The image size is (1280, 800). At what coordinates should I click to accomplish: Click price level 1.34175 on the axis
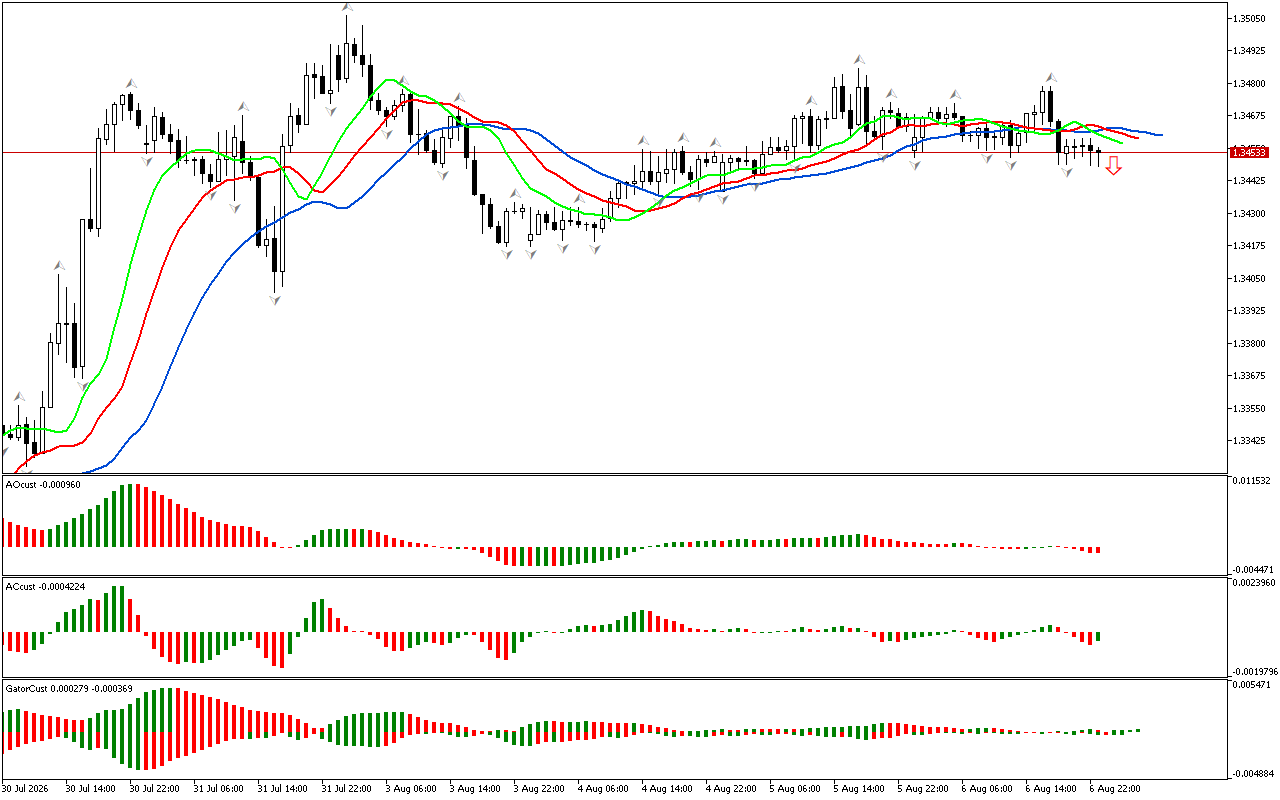click(1250, 246)
